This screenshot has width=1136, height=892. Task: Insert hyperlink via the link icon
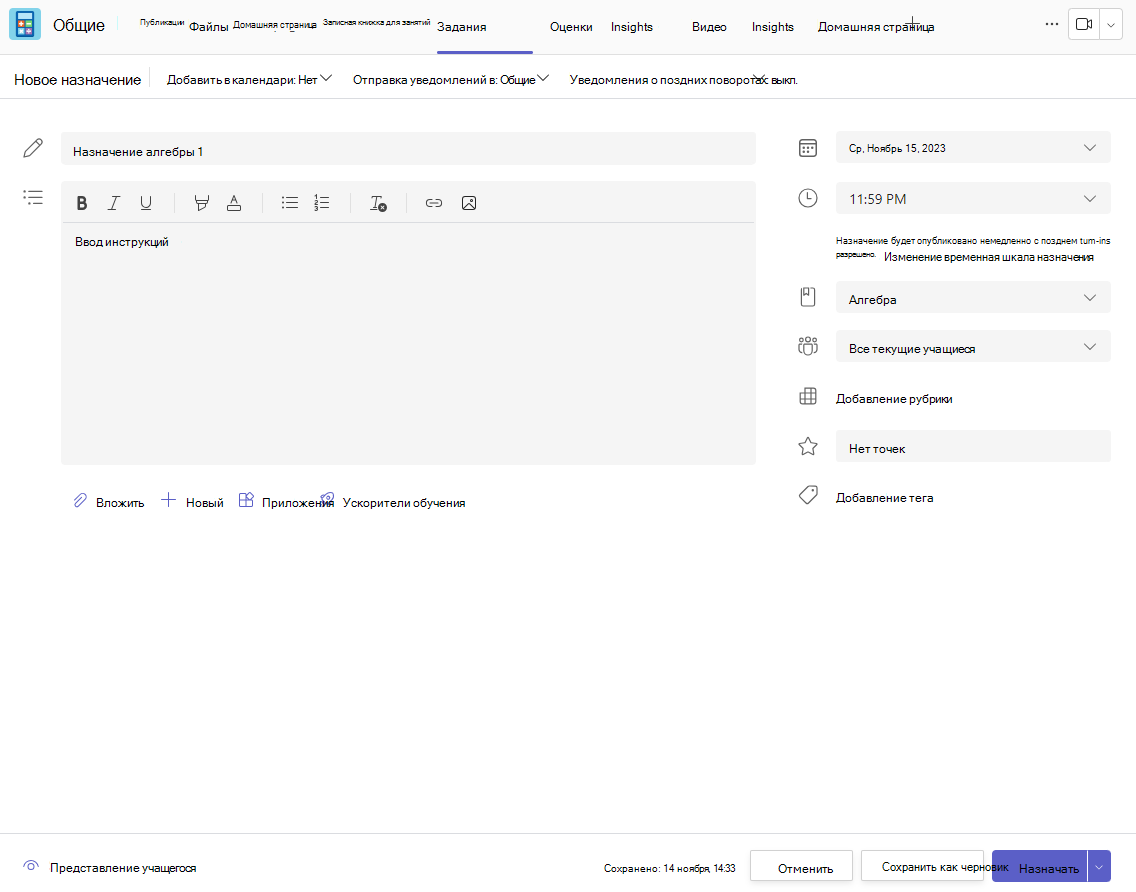(434, 203)
